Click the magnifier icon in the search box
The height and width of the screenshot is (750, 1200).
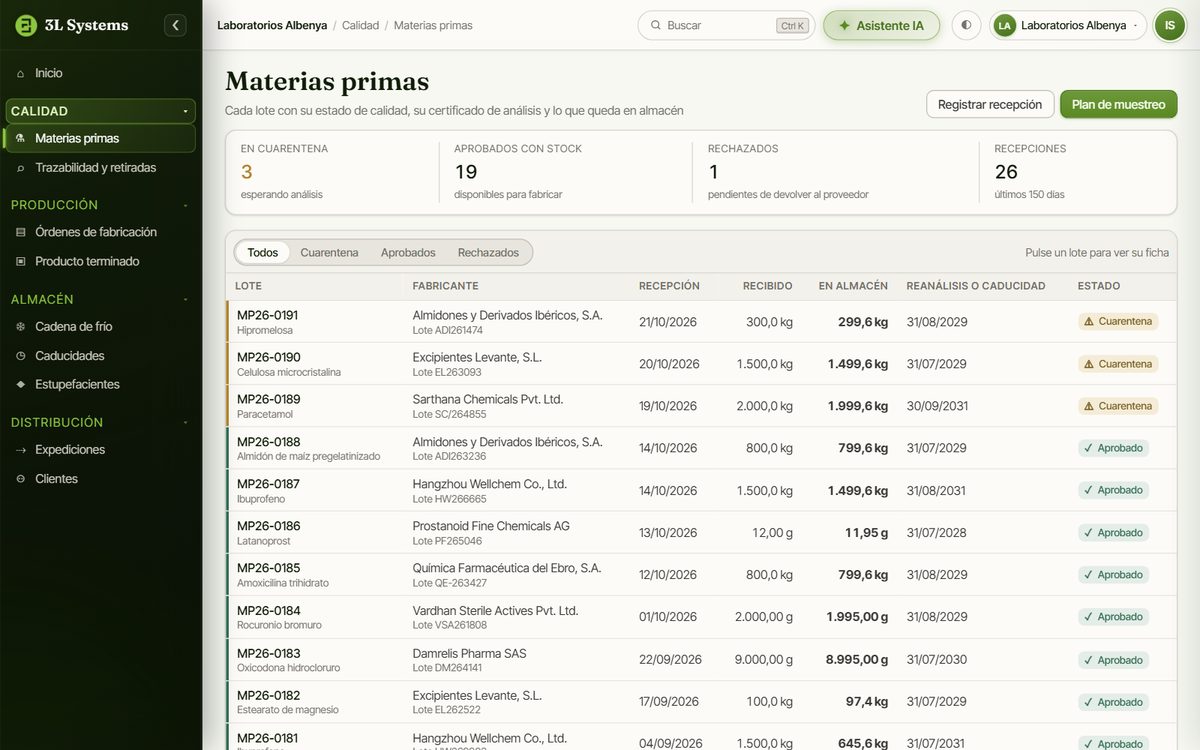(656, 25)
